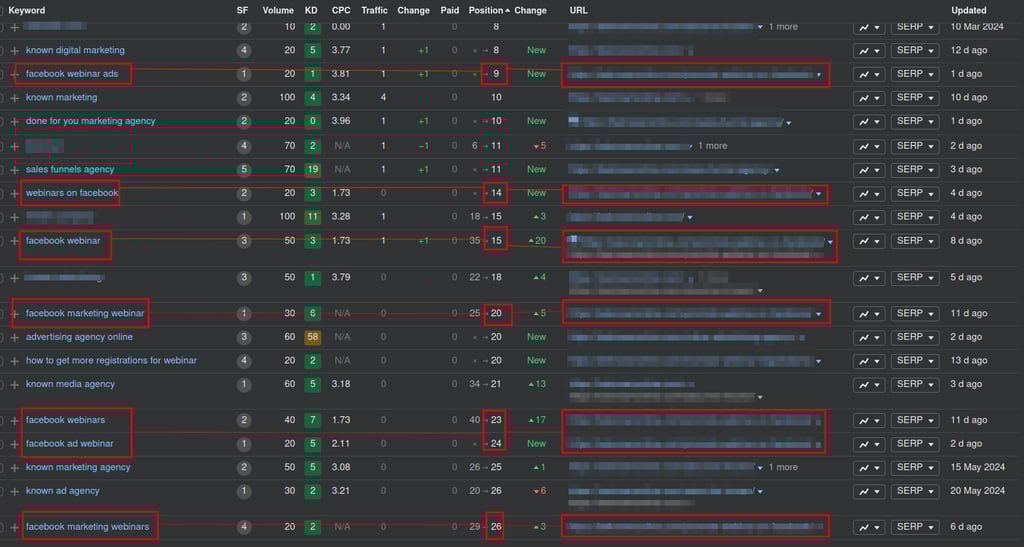The image size is (1024, 547).
Task: Open history chart button in 'known media agency' row
Action: click(869, 384)
